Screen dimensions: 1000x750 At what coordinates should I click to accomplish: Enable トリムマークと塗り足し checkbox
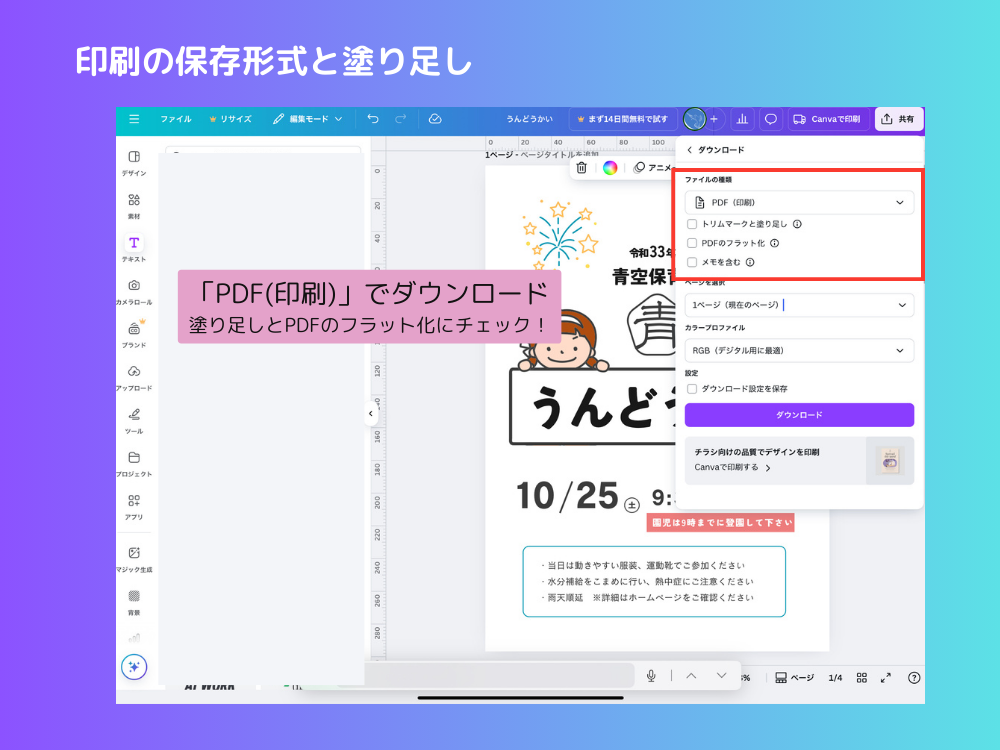pyautogui.click(x=692, y=224)
